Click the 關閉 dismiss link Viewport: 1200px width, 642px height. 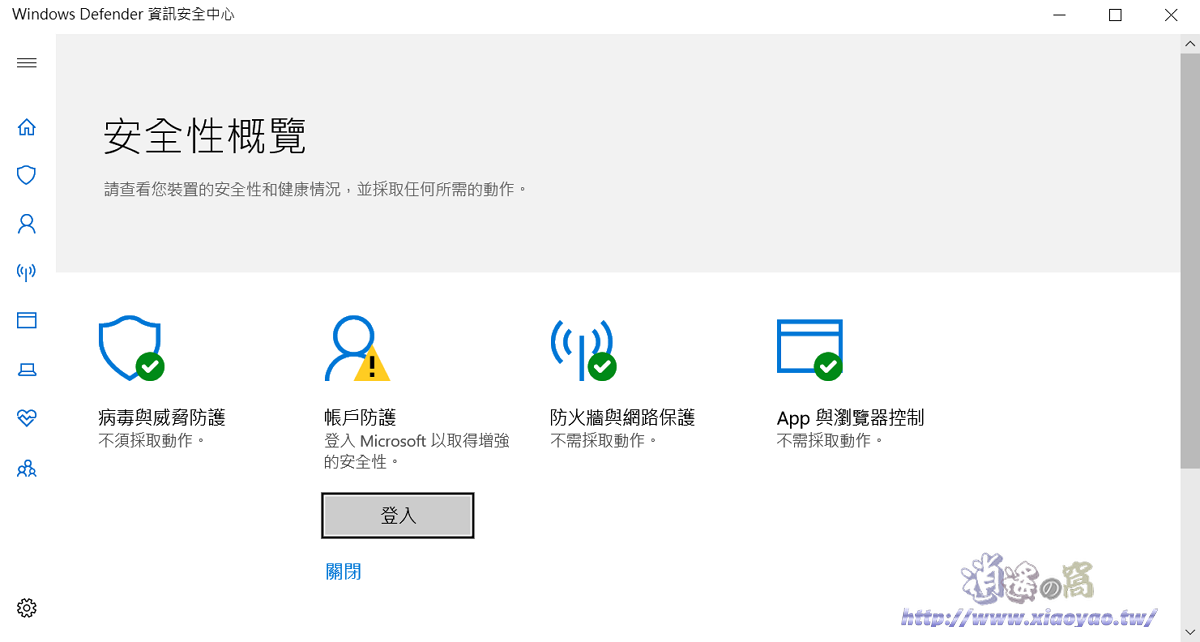(x=343, y=572)
